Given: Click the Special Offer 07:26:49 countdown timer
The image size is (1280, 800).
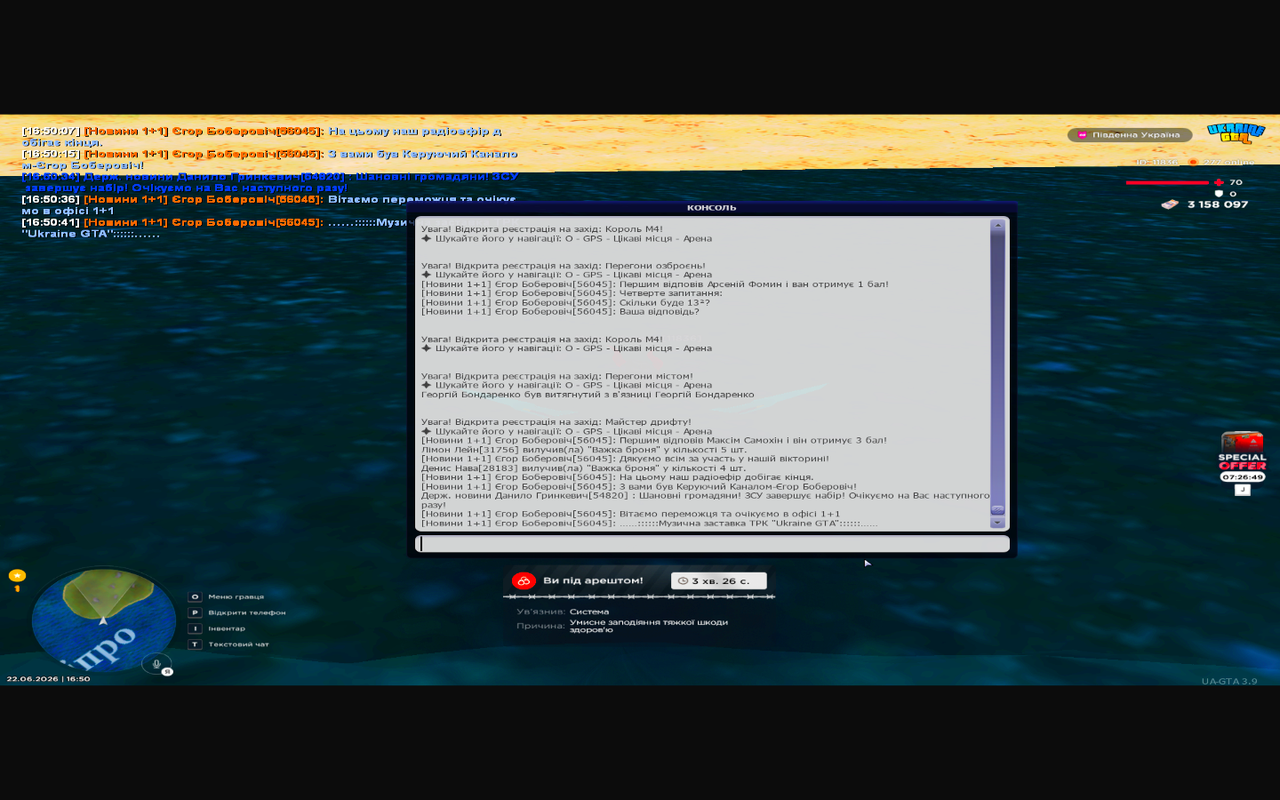Looking at the screenshot, I should [1242, 477].
